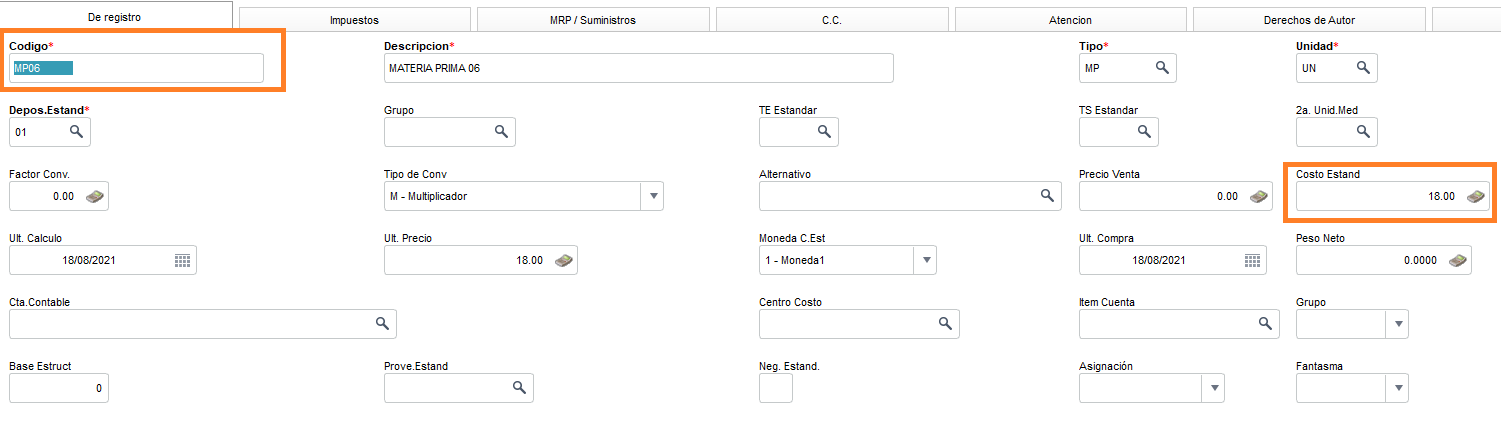Click the search icon in Cta.Contable field
Image resolution: width=1501 pixels, height=424 pixels.
382,324
